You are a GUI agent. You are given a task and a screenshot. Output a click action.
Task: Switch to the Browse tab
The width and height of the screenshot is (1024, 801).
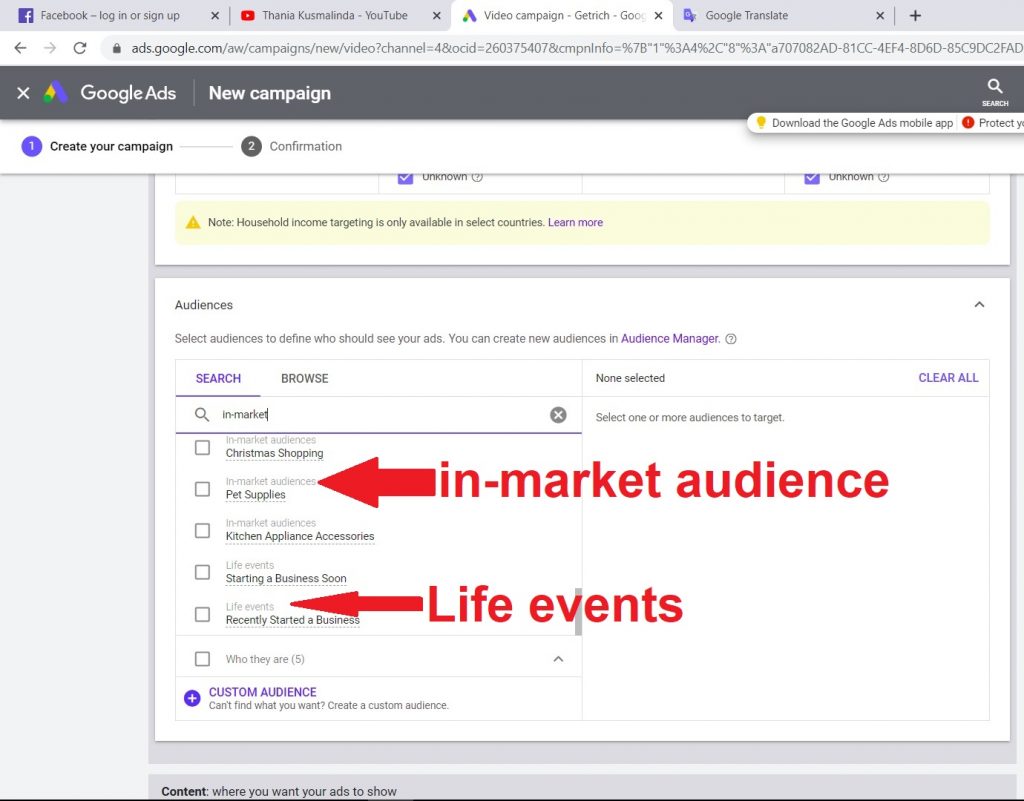(x=304, y=378)
